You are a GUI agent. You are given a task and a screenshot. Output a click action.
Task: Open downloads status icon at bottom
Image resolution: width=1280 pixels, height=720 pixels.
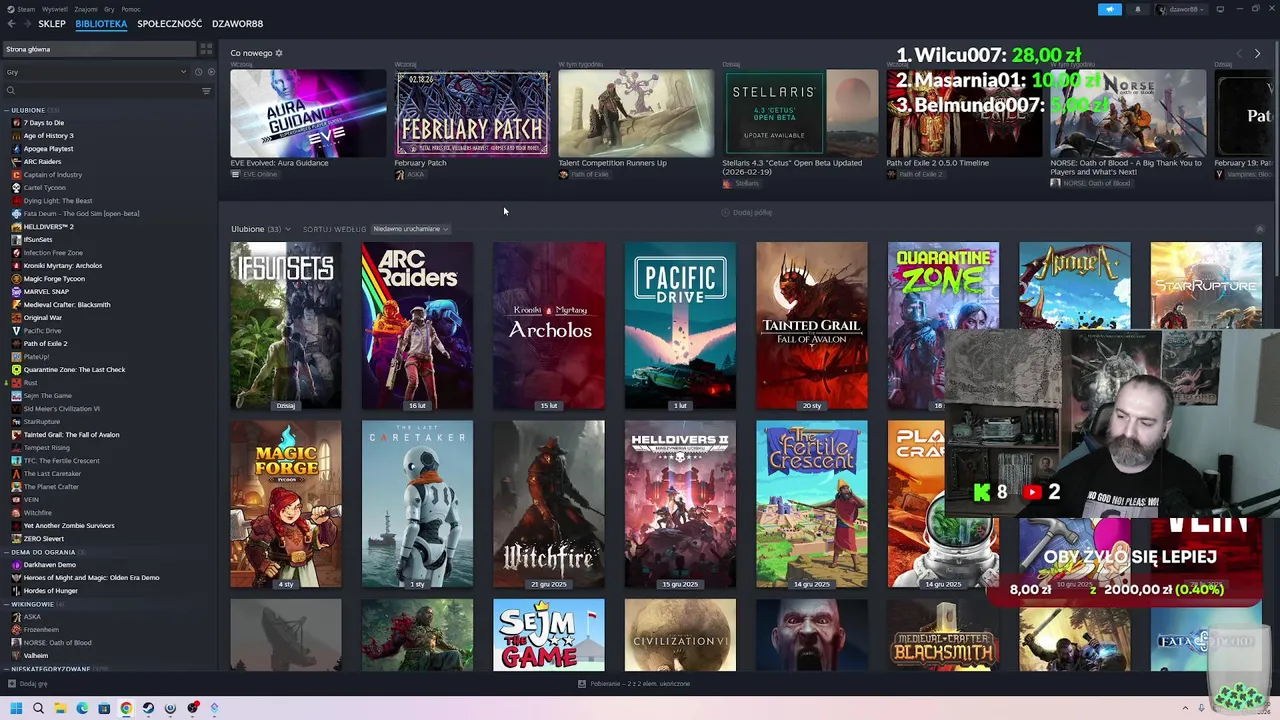click(x=582, y=684)
